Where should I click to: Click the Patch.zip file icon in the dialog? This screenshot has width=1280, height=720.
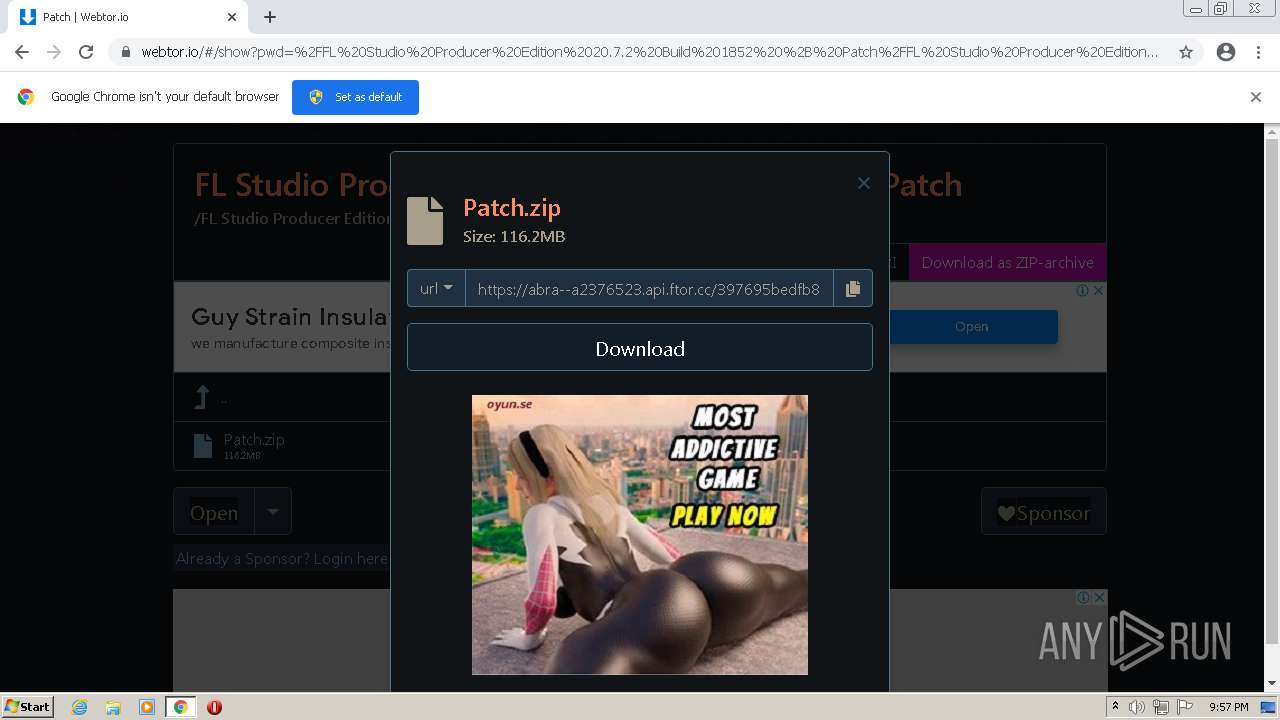coord(425,220)
